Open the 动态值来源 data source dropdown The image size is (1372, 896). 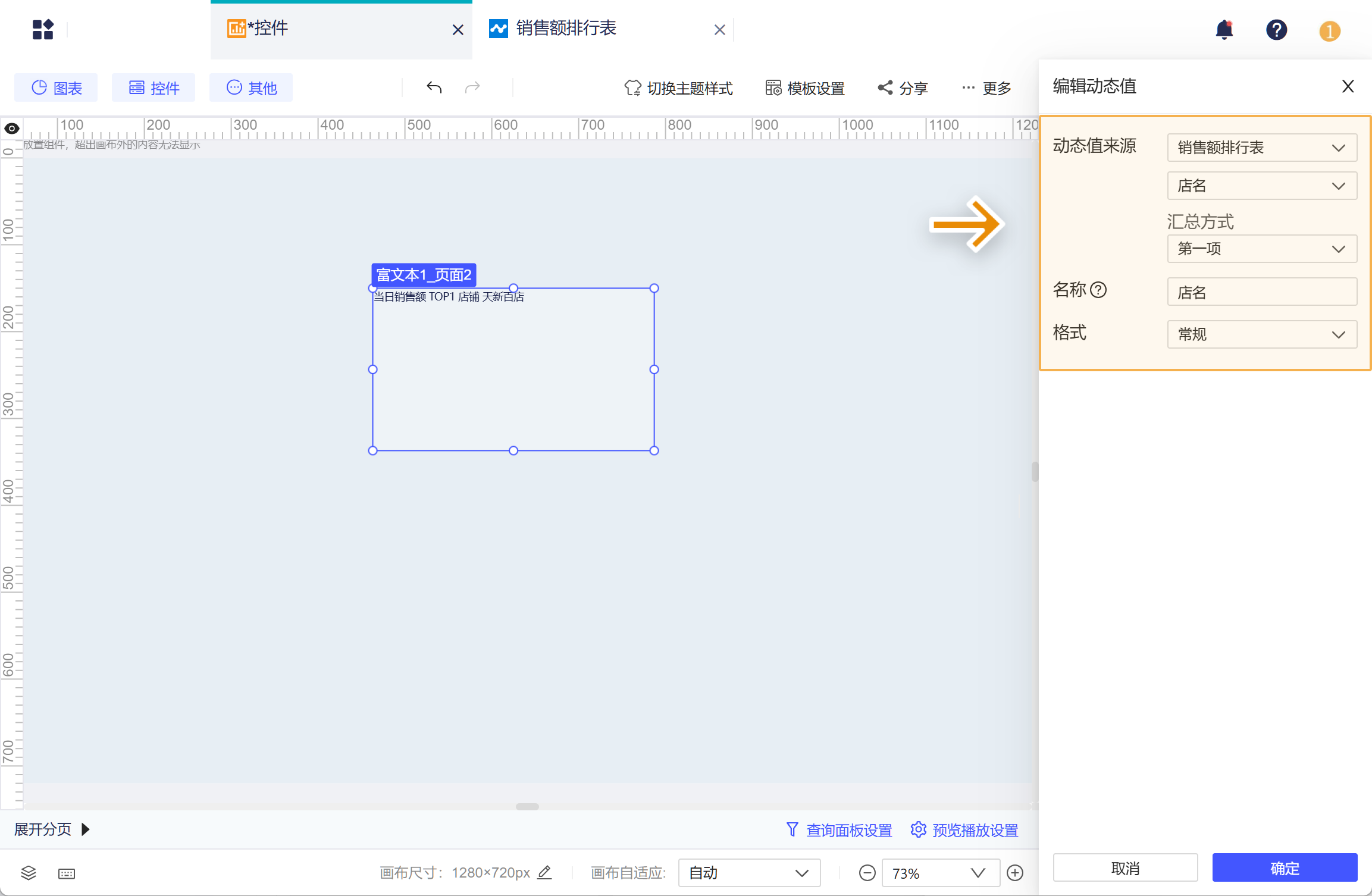coord(1261,147)
